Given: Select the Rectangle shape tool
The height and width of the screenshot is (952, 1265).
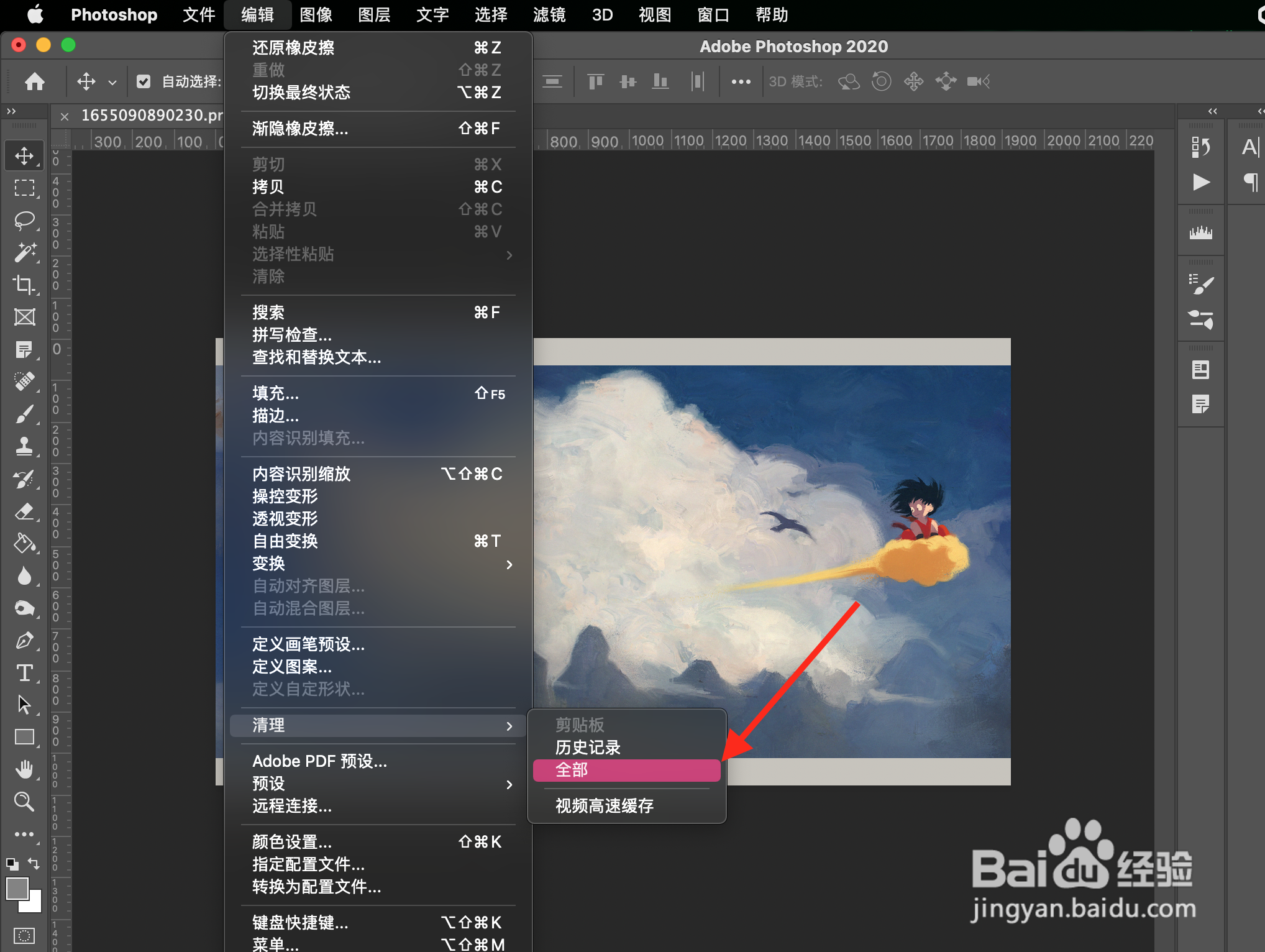Looking at the screenshot, I should coord(24,737).
